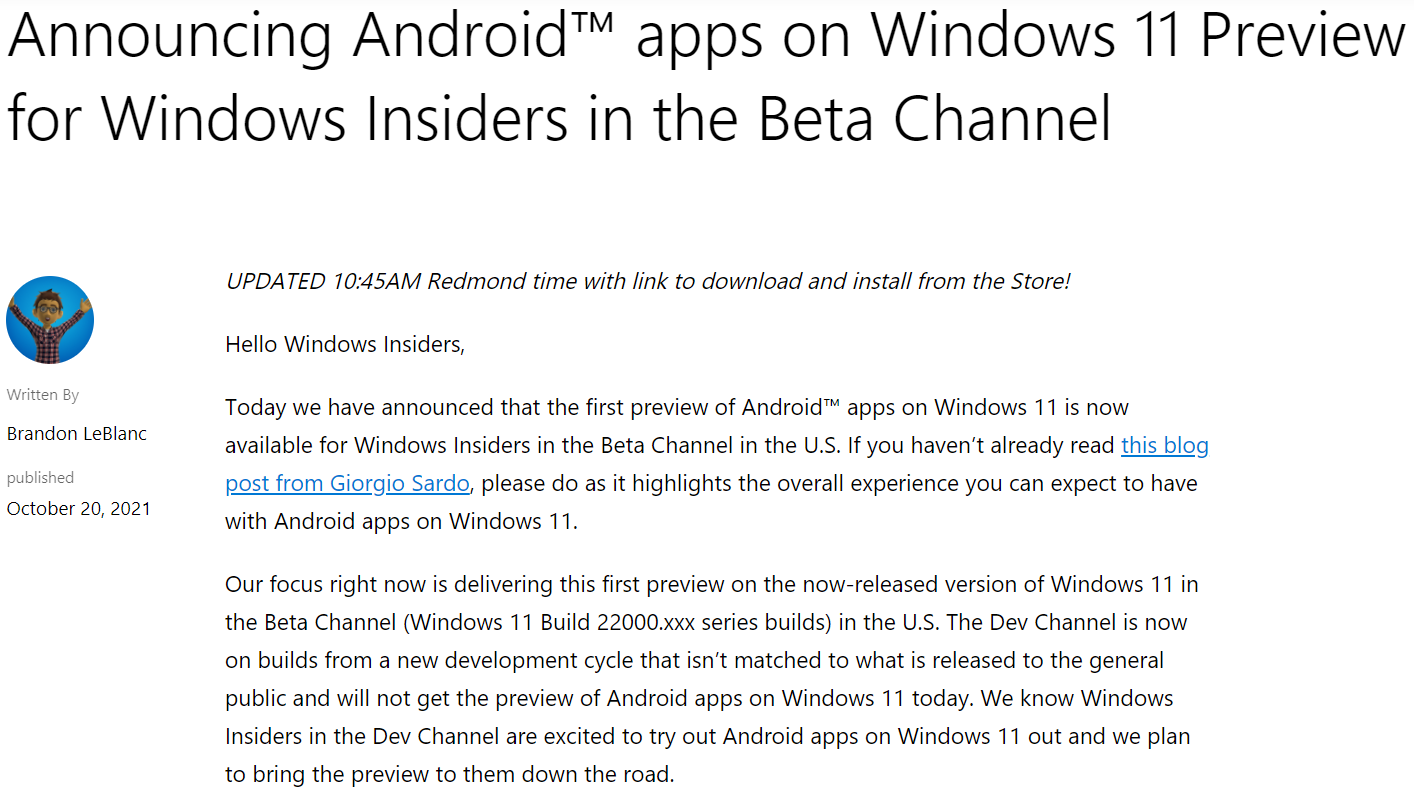Click the 'Written By' label
The image size is (1414, 794).
point(43,395)
